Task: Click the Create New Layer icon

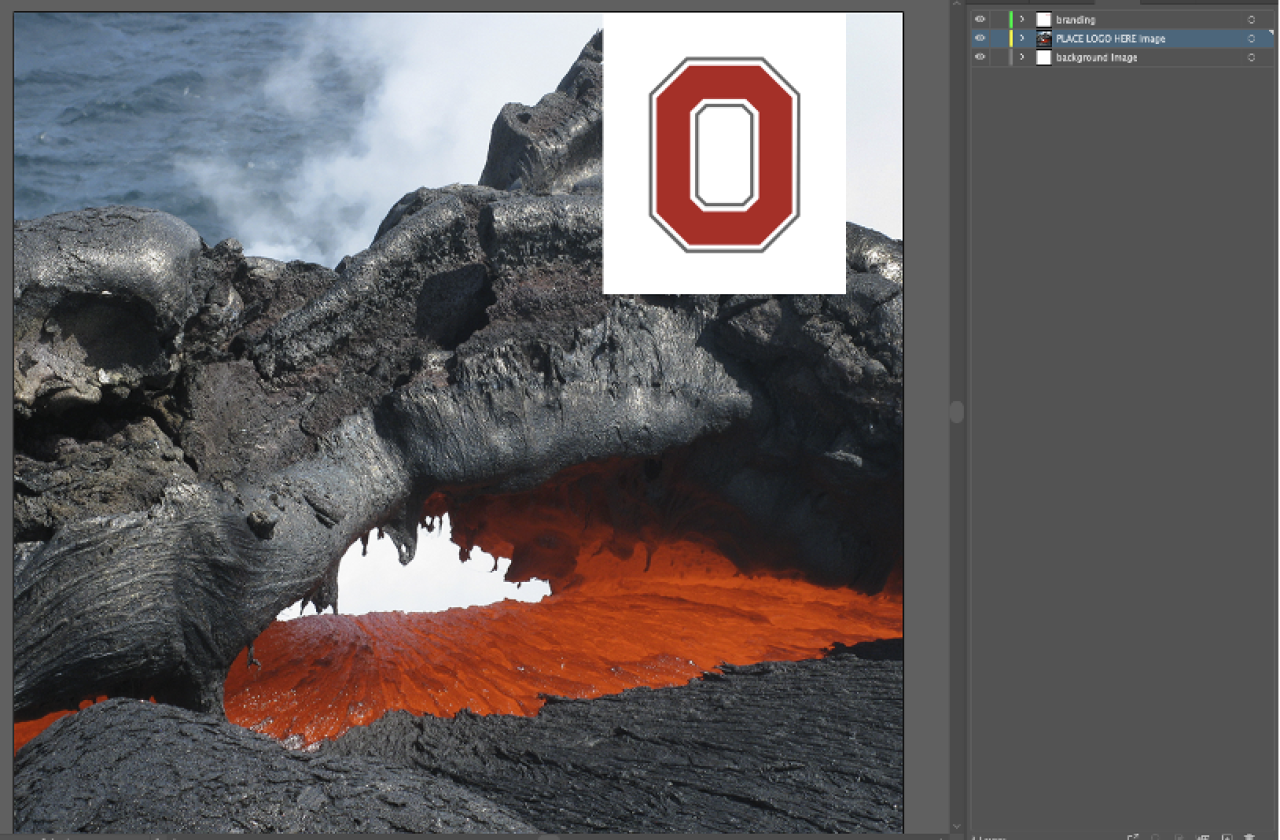Action: (x=1227, y=836)
